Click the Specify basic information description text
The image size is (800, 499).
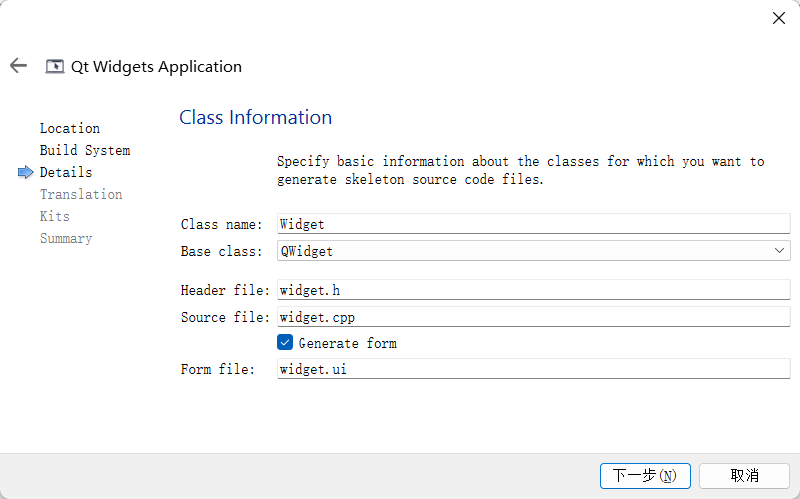[520, 170]
